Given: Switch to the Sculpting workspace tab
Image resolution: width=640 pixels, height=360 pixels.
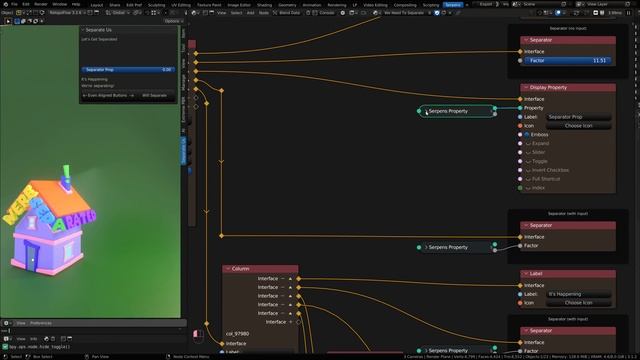Looking at the screenshot, I should coord(156,5).
